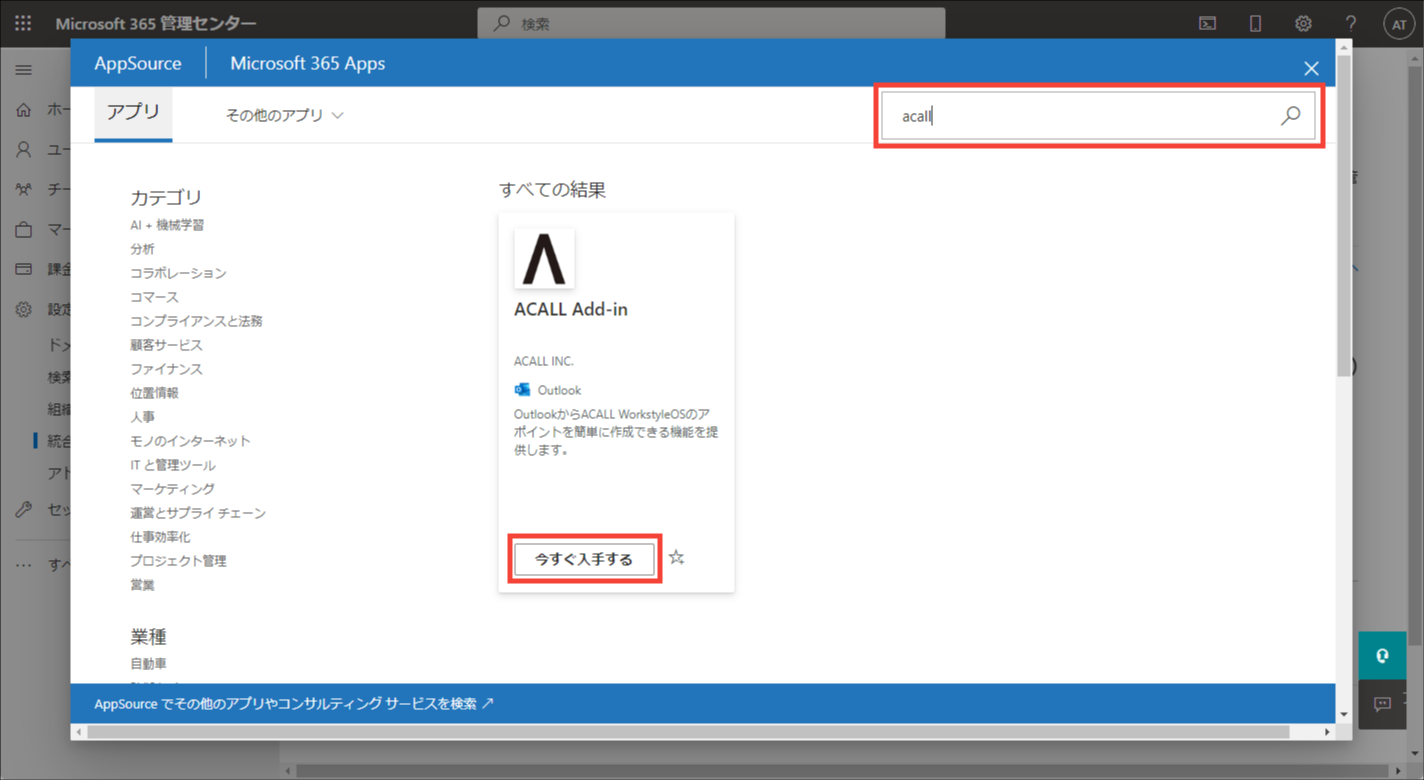
Task: Click the marketplace bag icon in navigation
Action: pos(24,230)
